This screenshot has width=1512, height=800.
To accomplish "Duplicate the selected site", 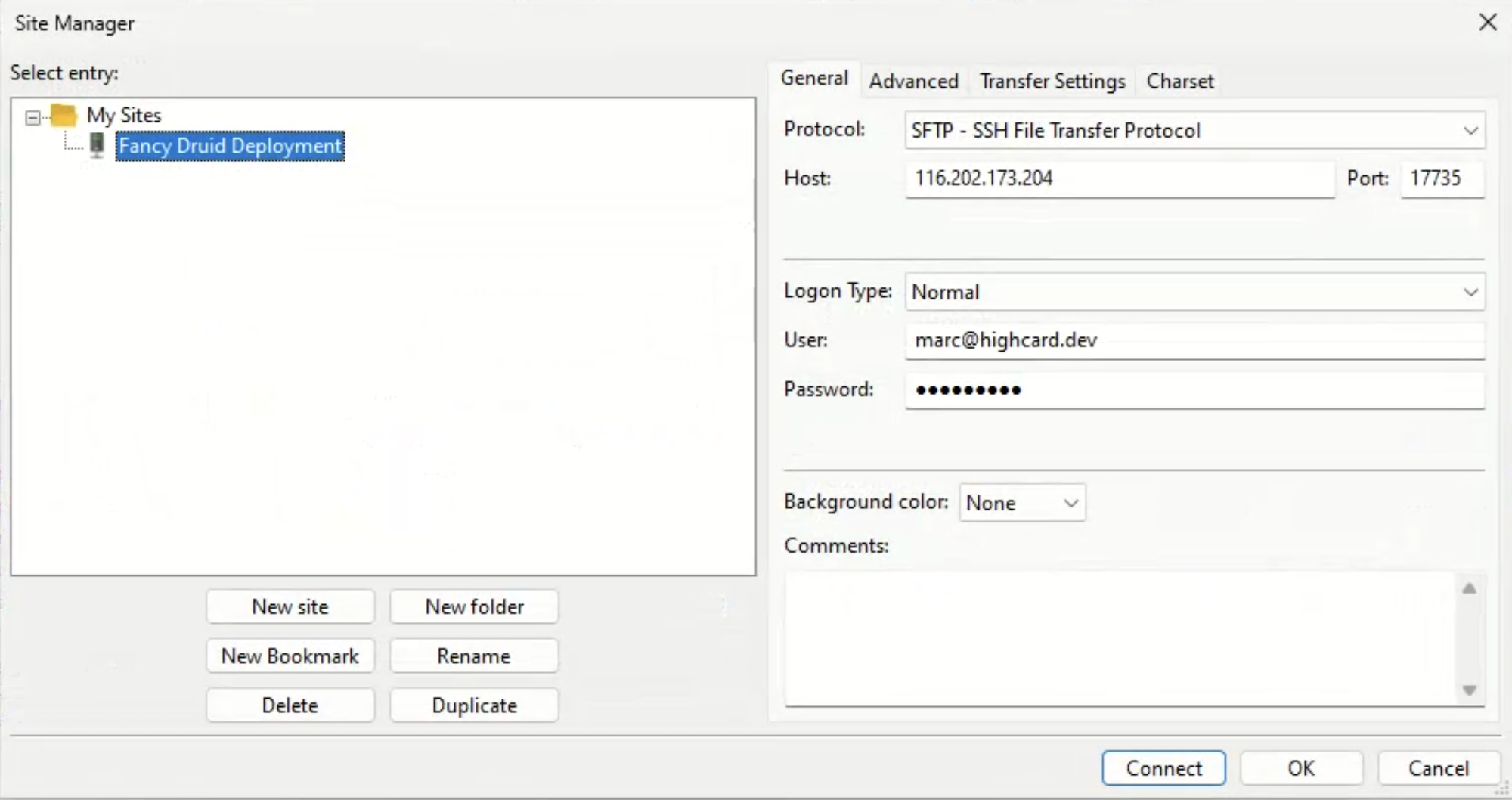I will 474,705.
